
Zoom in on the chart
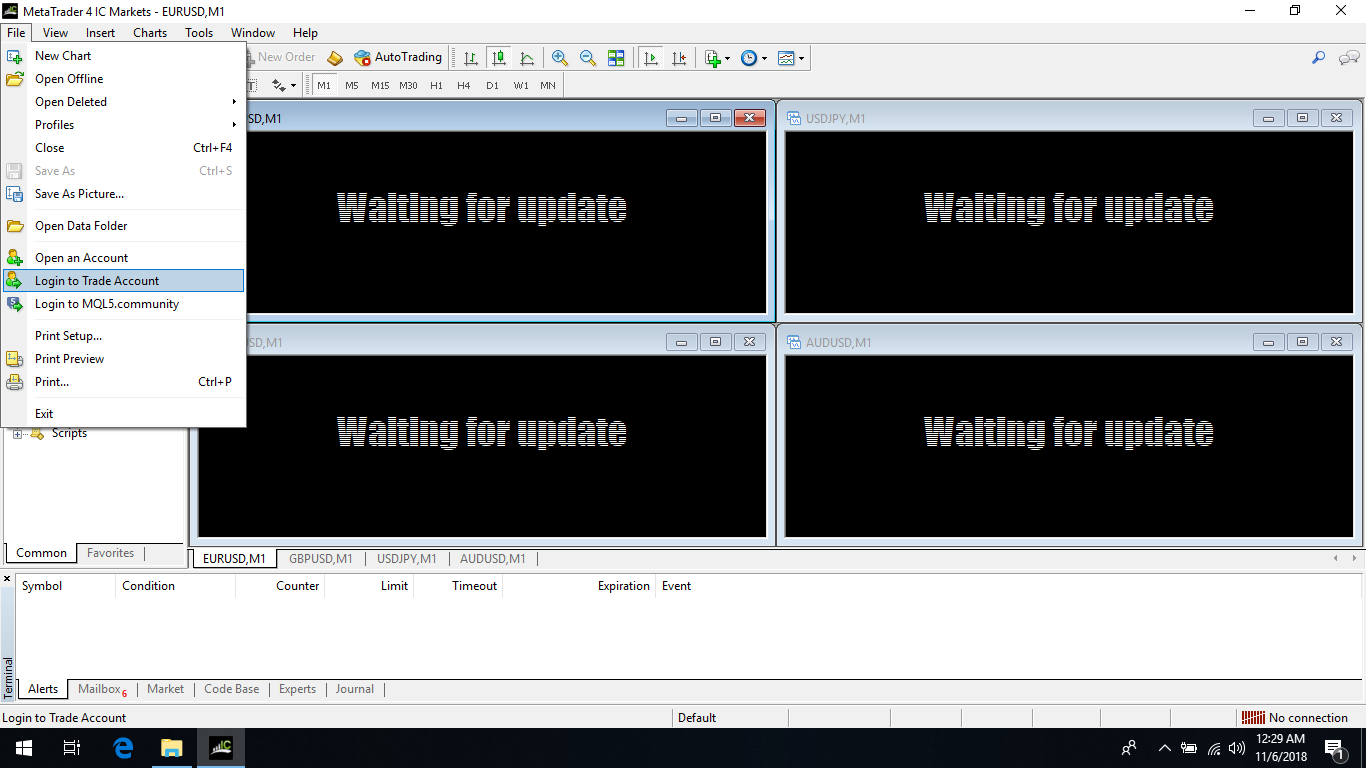click(x=560, y=58)
